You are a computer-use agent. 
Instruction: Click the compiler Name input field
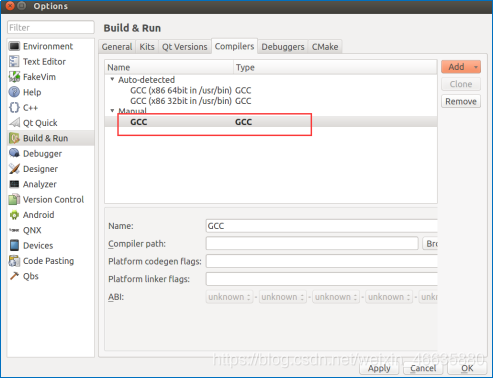point(322,226)
